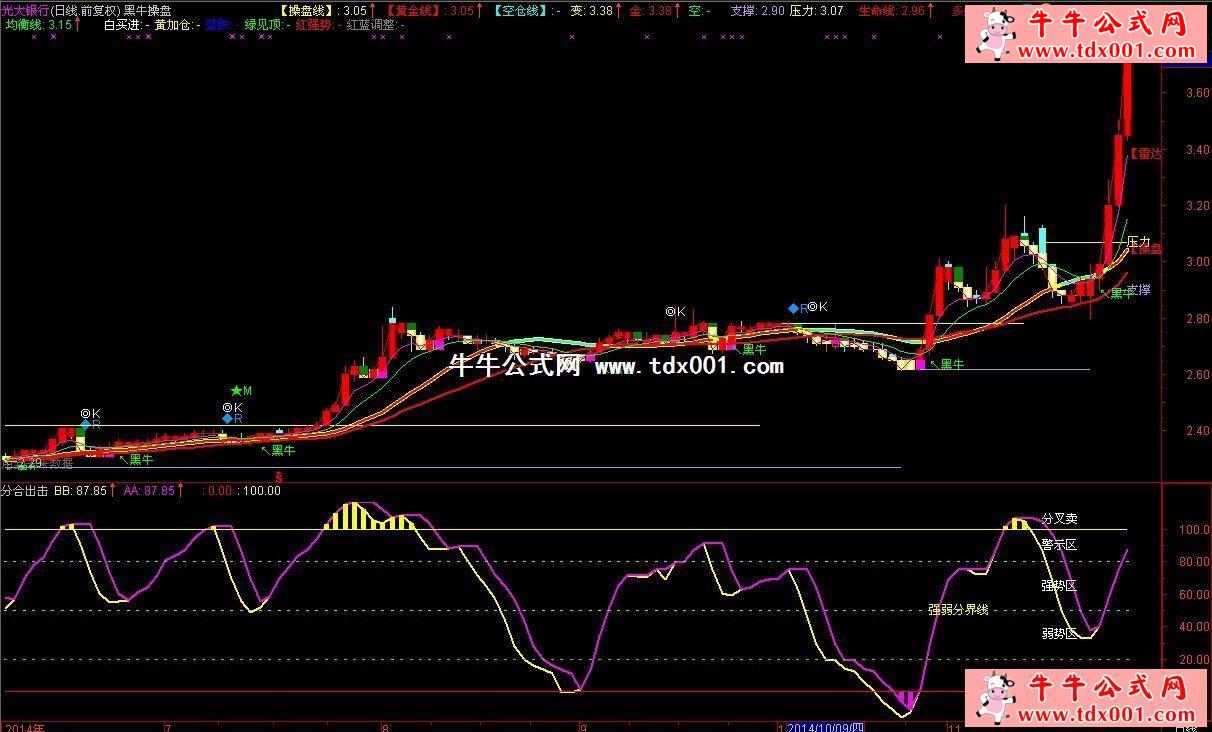Click the 均衡线 value in header
Viewport: 1212px width, 732px height.
38,25
